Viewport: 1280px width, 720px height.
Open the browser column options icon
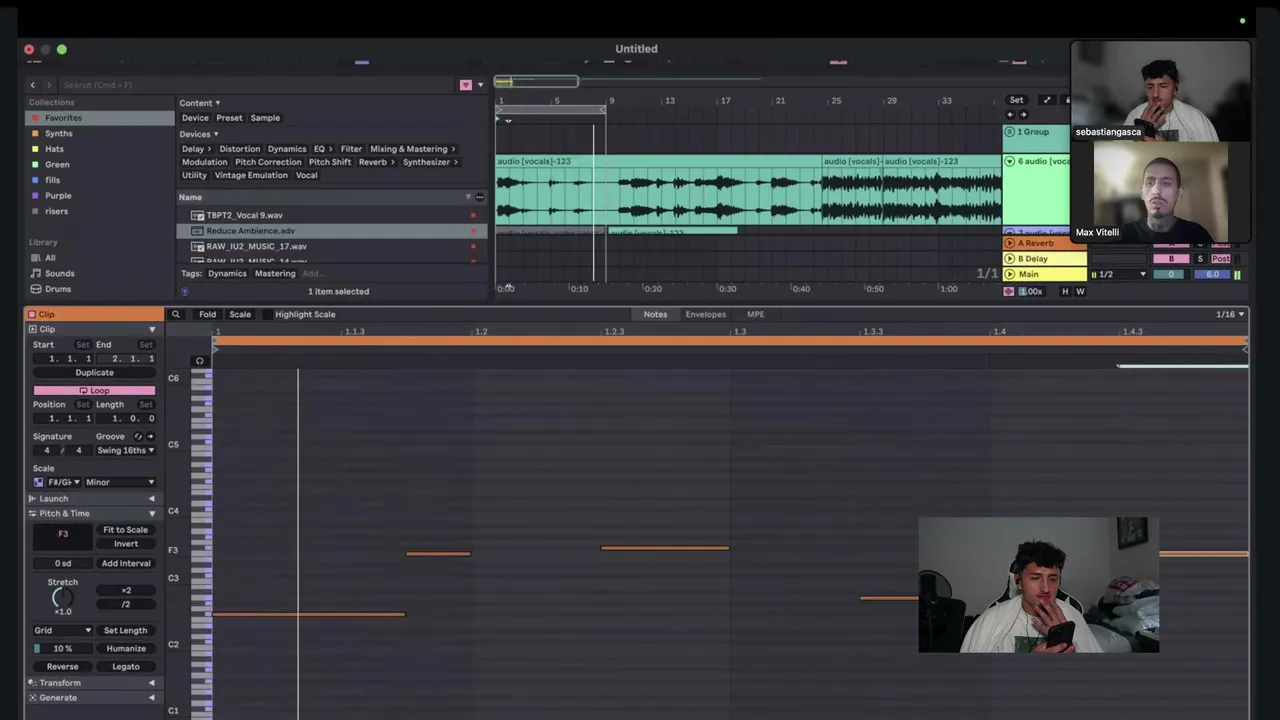pos(480,197)
